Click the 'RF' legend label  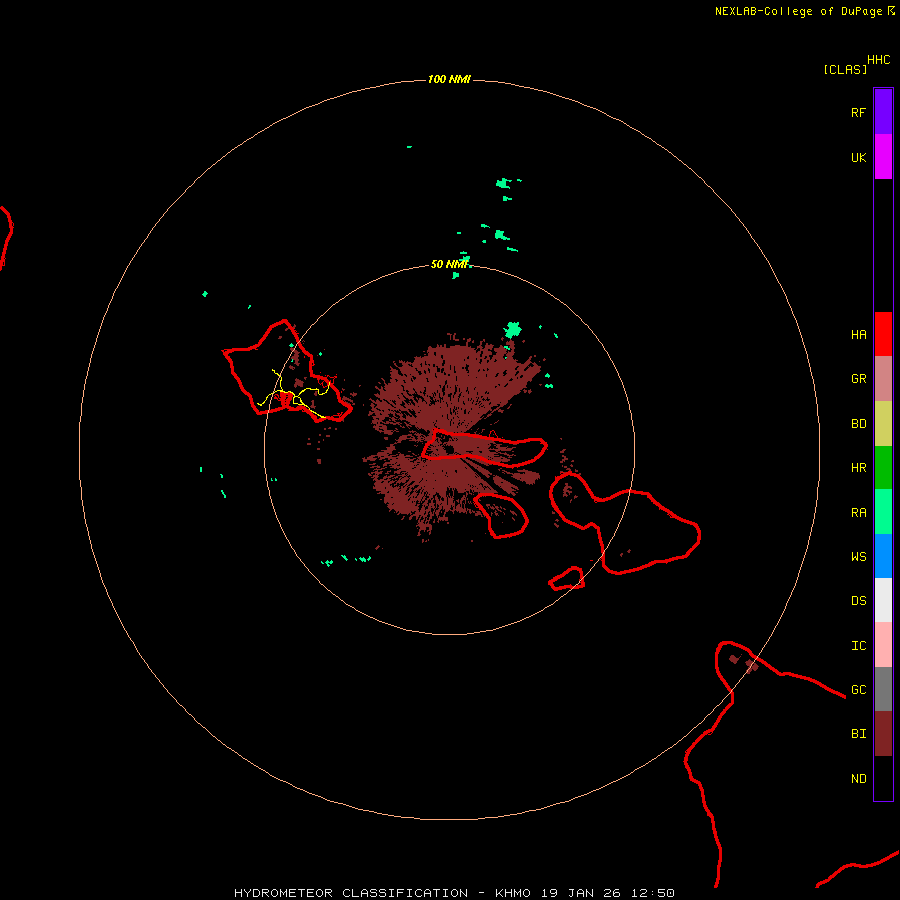(858, 112)
